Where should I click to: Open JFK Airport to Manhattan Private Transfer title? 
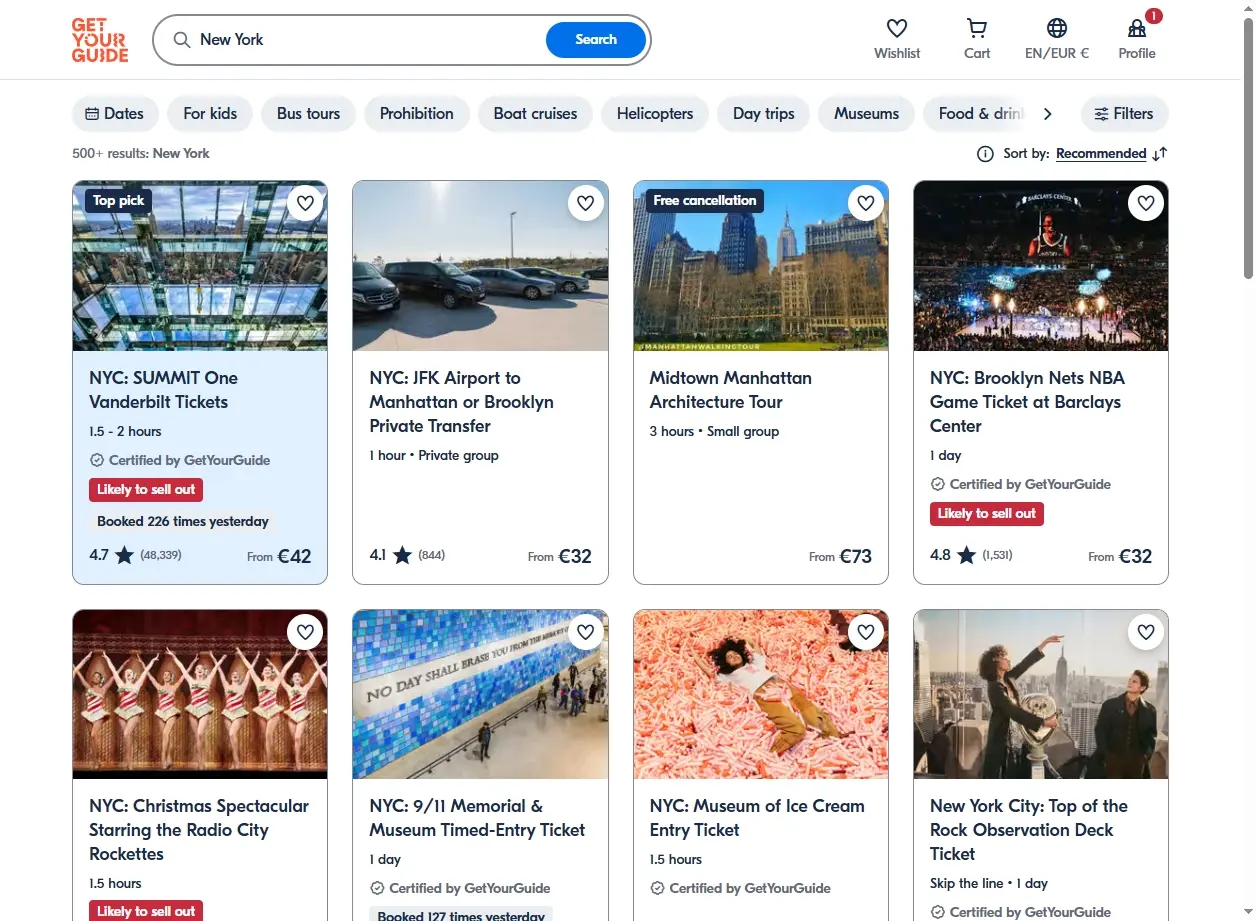pos(462,402)
